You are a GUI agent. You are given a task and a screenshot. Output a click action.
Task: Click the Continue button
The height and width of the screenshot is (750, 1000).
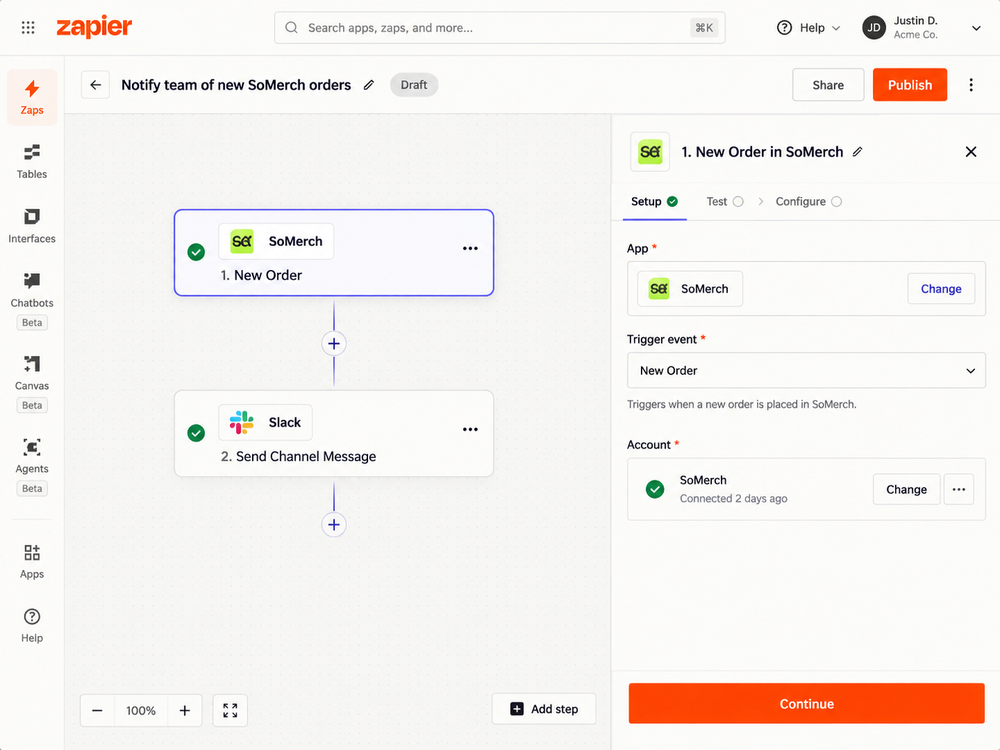(x=806, y=703)
